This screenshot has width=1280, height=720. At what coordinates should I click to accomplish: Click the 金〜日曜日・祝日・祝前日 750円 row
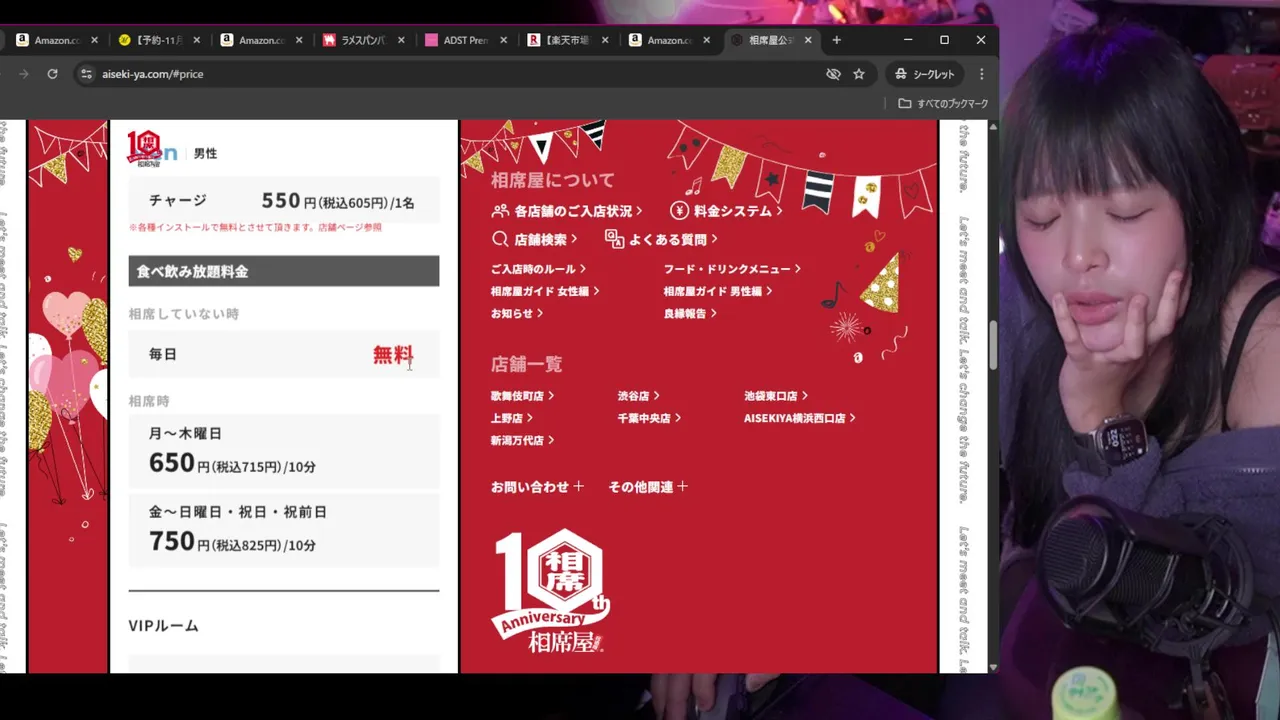[x=284, y=529]
